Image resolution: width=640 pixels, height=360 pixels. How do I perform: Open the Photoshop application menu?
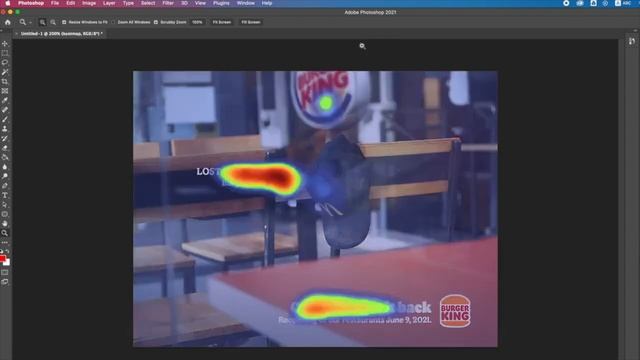pyautogui.click(x=31, y=3)
